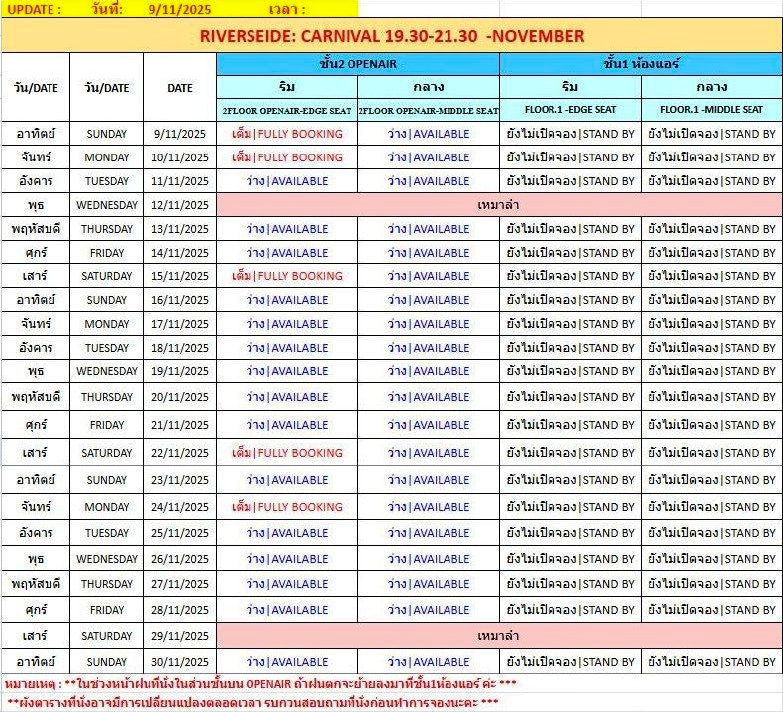Image resolution: width=783 pixels, height=712 pixels.
Task: Click the FLOOR.1 -EDGE SEAT column header
Action: pyautogui.click(x=570, y=110)
